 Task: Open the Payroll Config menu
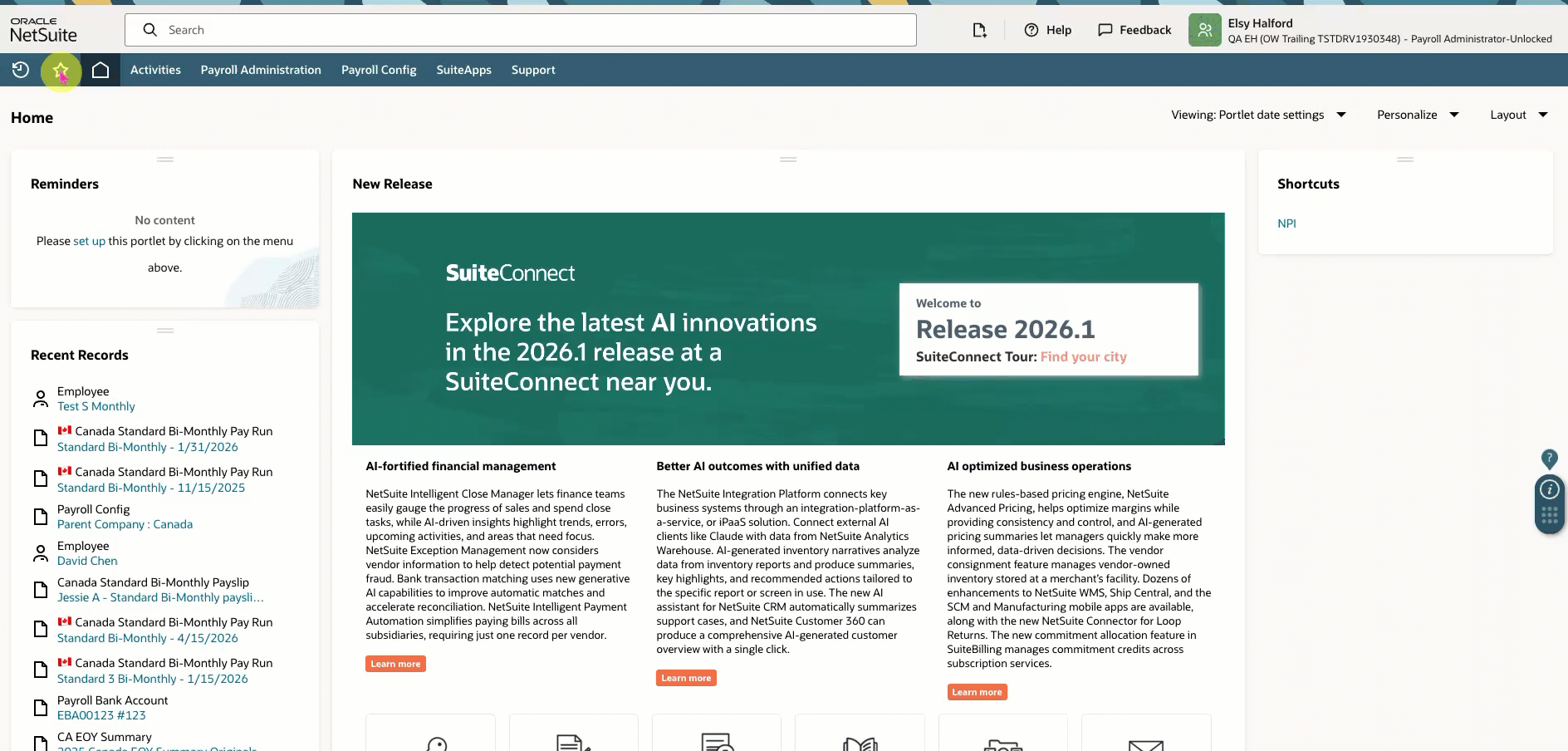pos(379,70)
